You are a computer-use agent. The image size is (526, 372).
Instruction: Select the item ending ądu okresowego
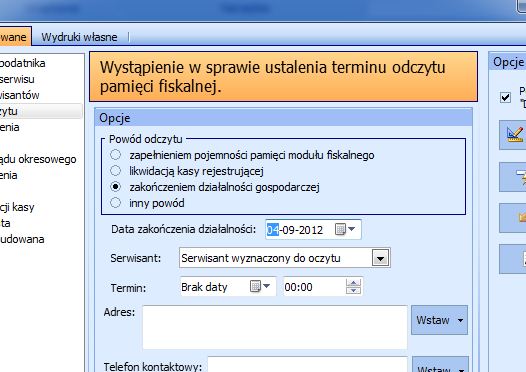pos(38,159)
